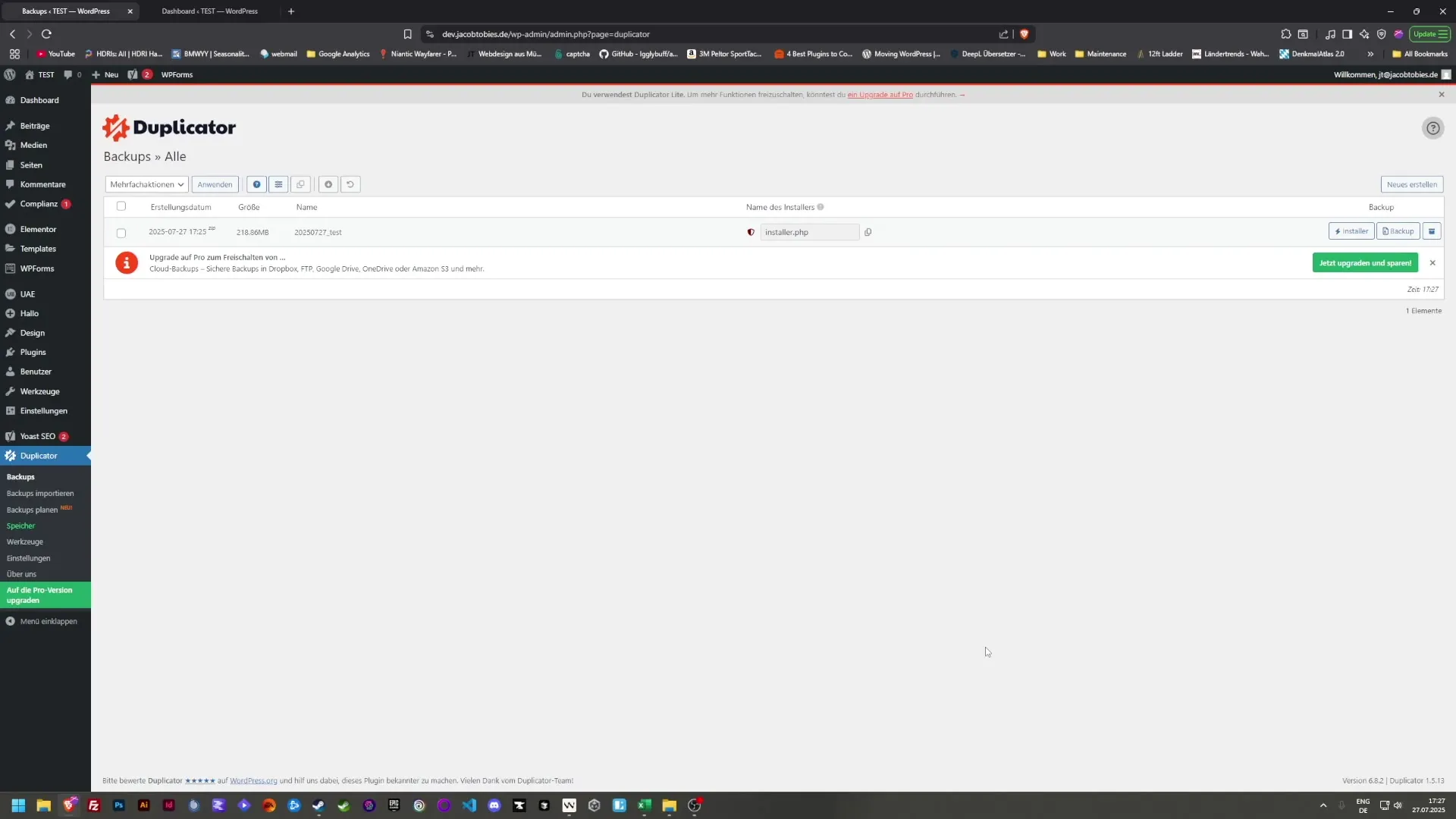Open the backup filter settings icon
Viewport: 1456px width, 819px height.
click(x=278, y=184)
